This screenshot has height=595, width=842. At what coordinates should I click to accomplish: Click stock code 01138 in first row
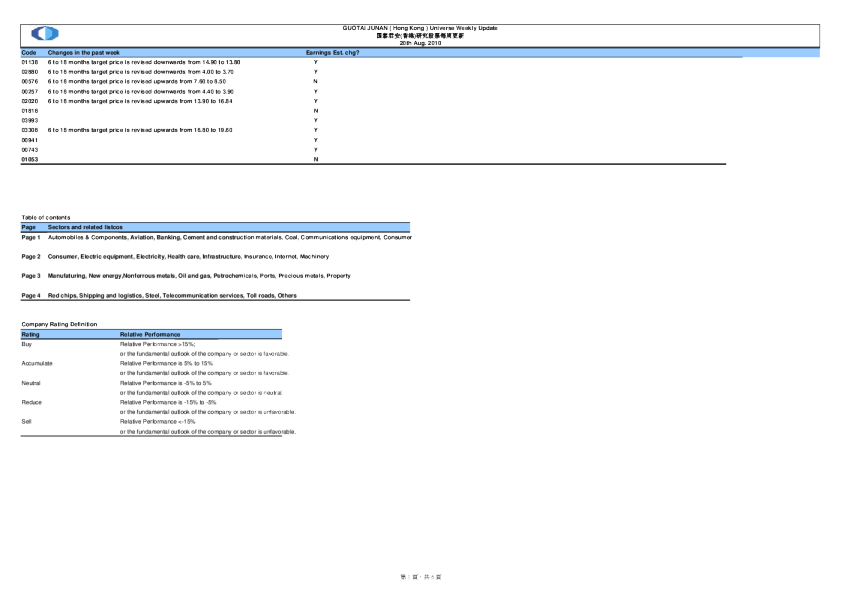29,62
